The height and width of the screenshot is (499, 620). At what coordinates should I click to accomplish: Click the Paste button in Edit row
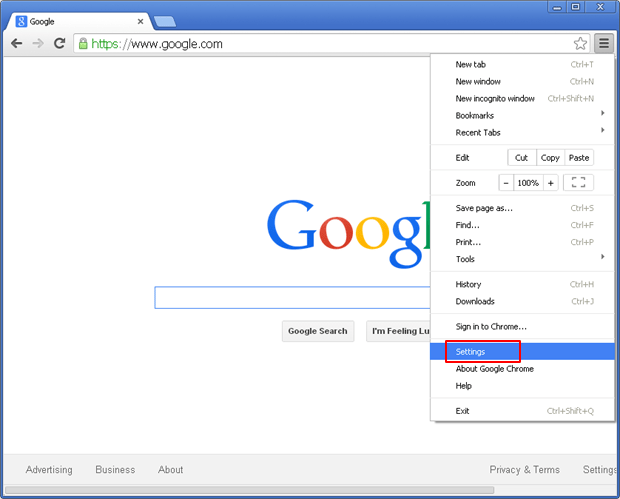(579, 158)
